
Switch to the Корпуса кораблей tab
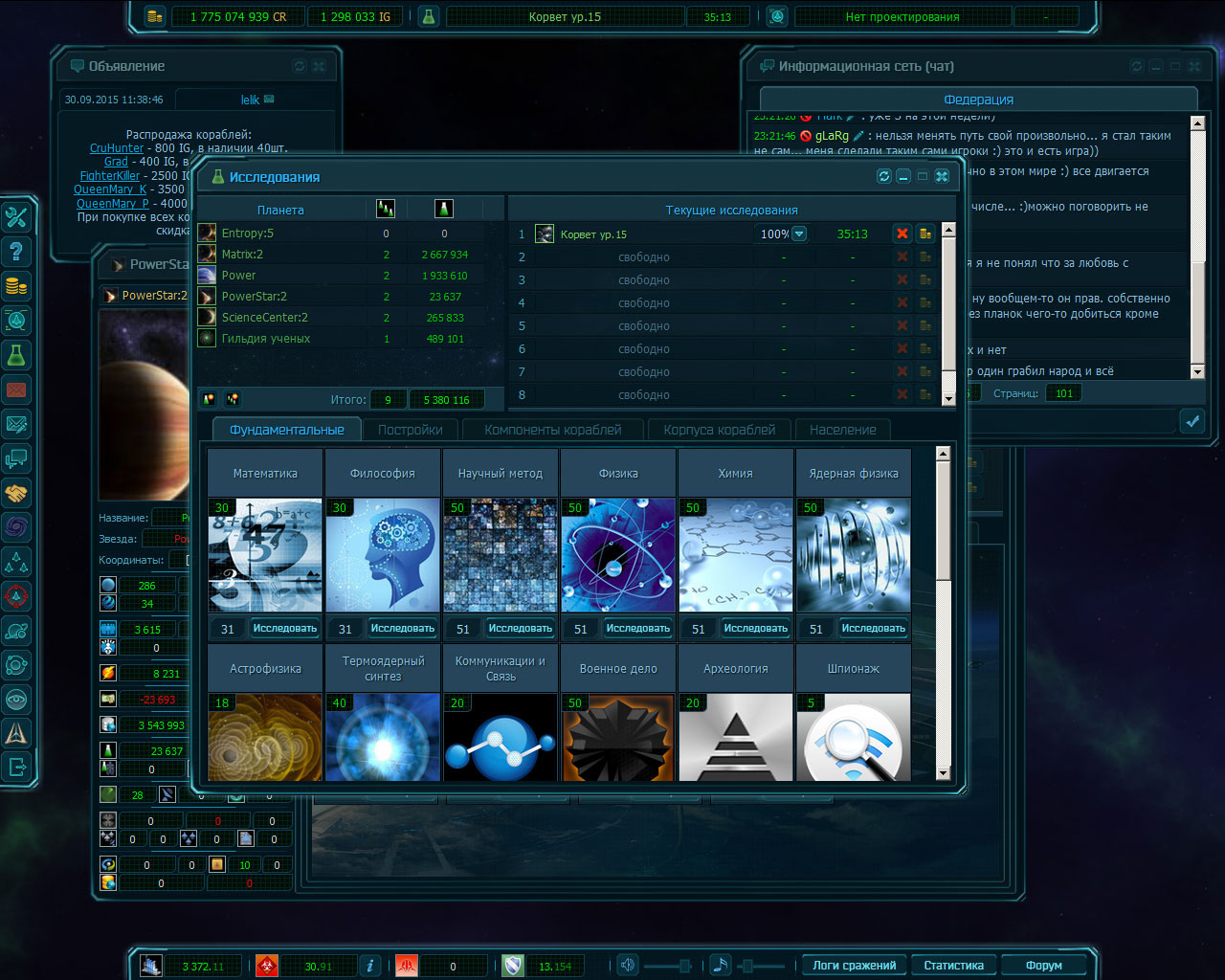(x=719, y=430)
